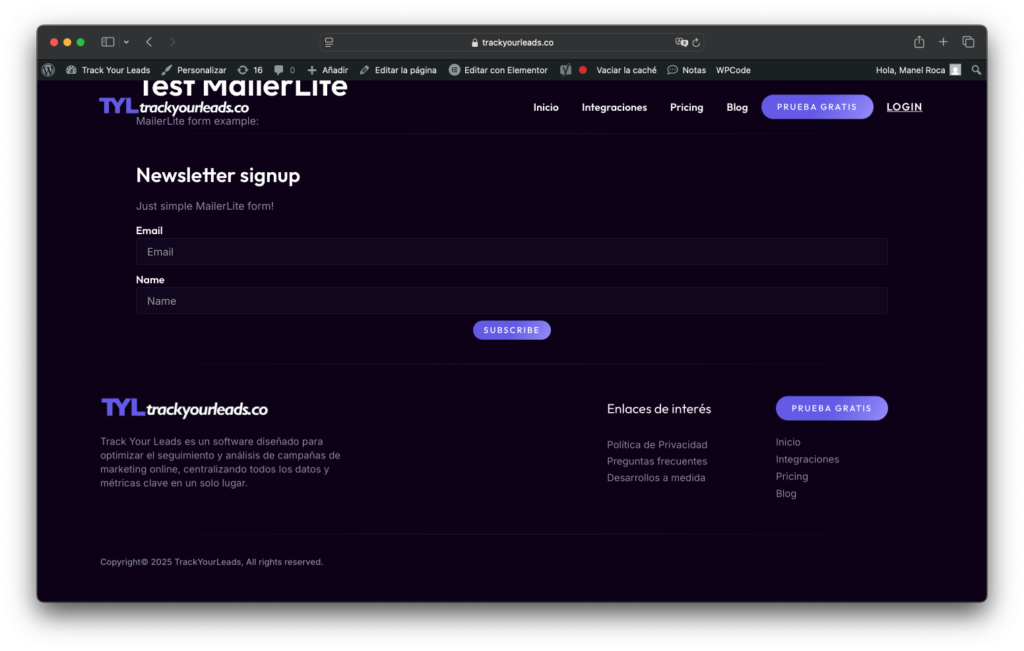Open Preguntas frecuentes link
This screenshot has width=1024, height=651.
[657, 461]
